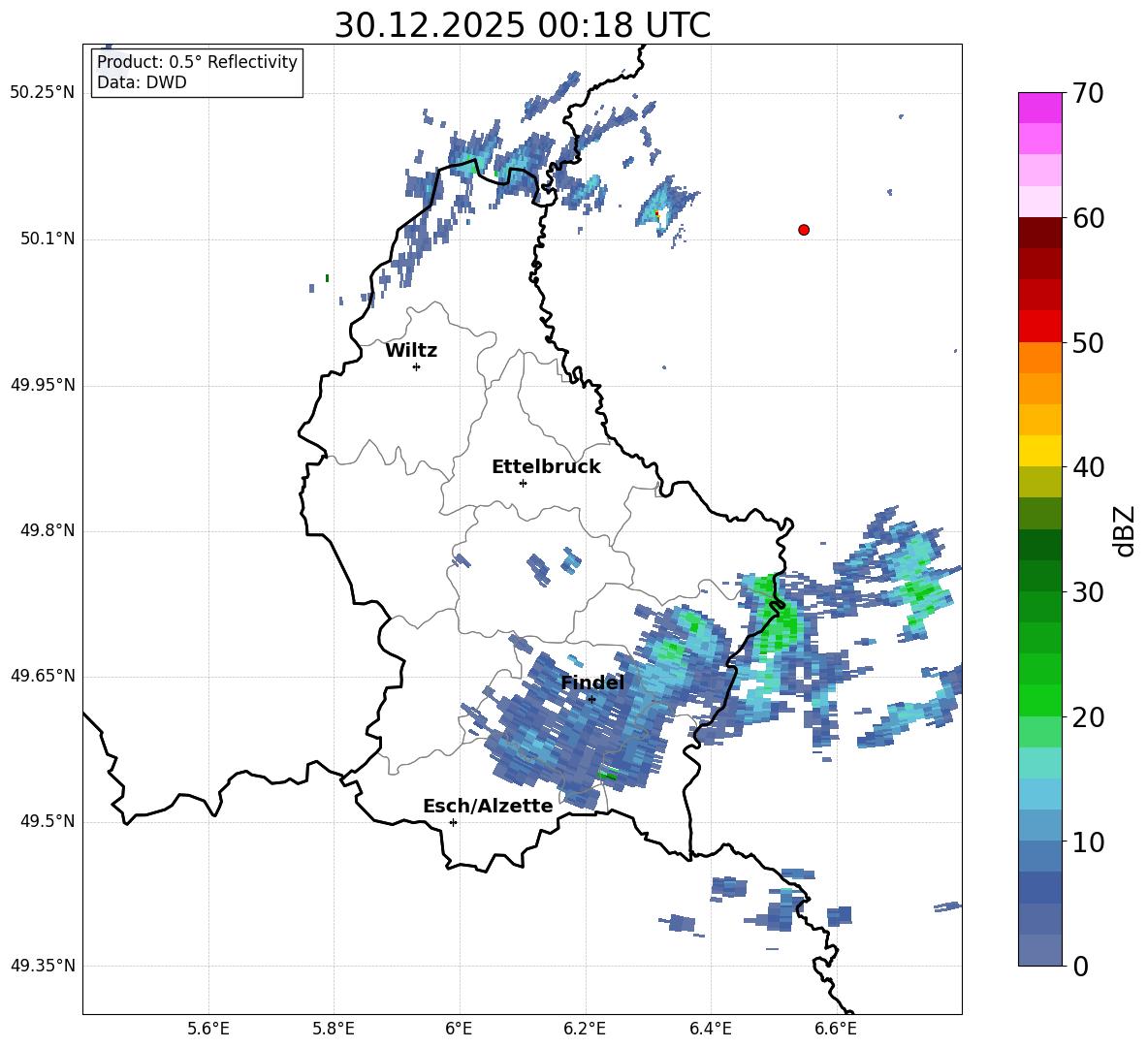Click the turquoise colorbar segment below 20
Viewport: 1148px width, 1048px height.
[1040, 763]
